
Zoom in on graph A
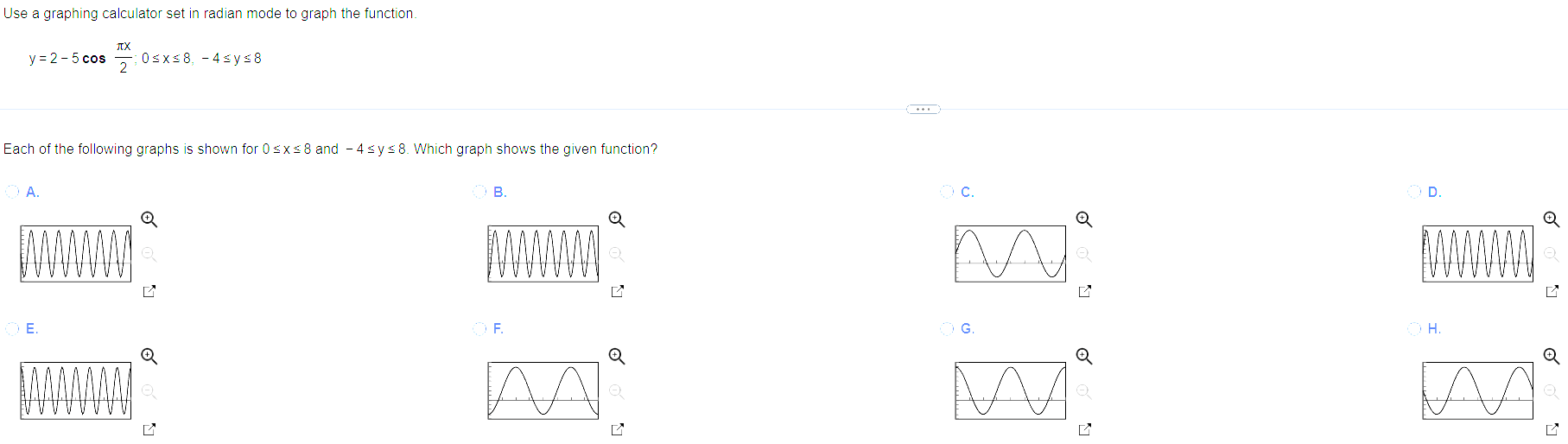click(x=149, y=219)
